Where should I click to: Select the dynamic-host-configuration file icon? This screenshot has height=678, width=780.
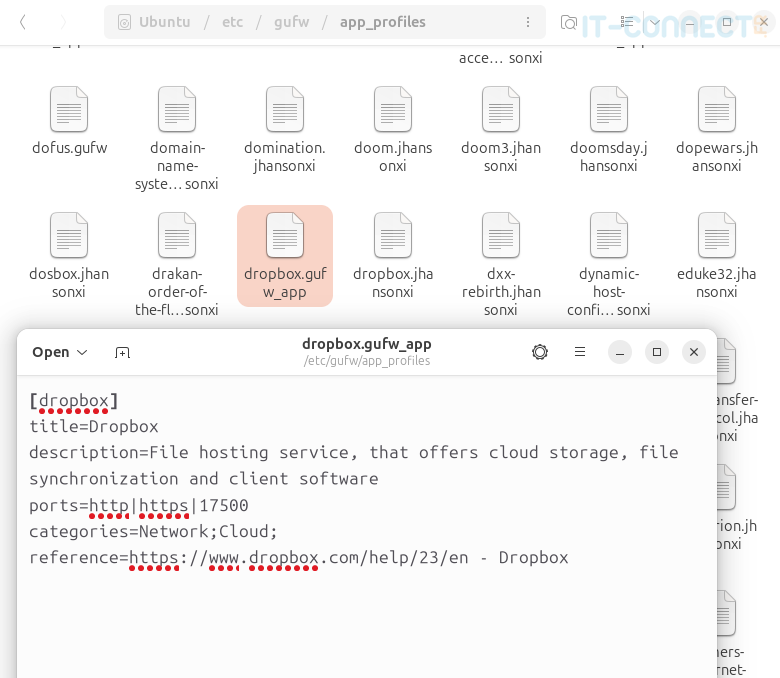tap(609, 235)
